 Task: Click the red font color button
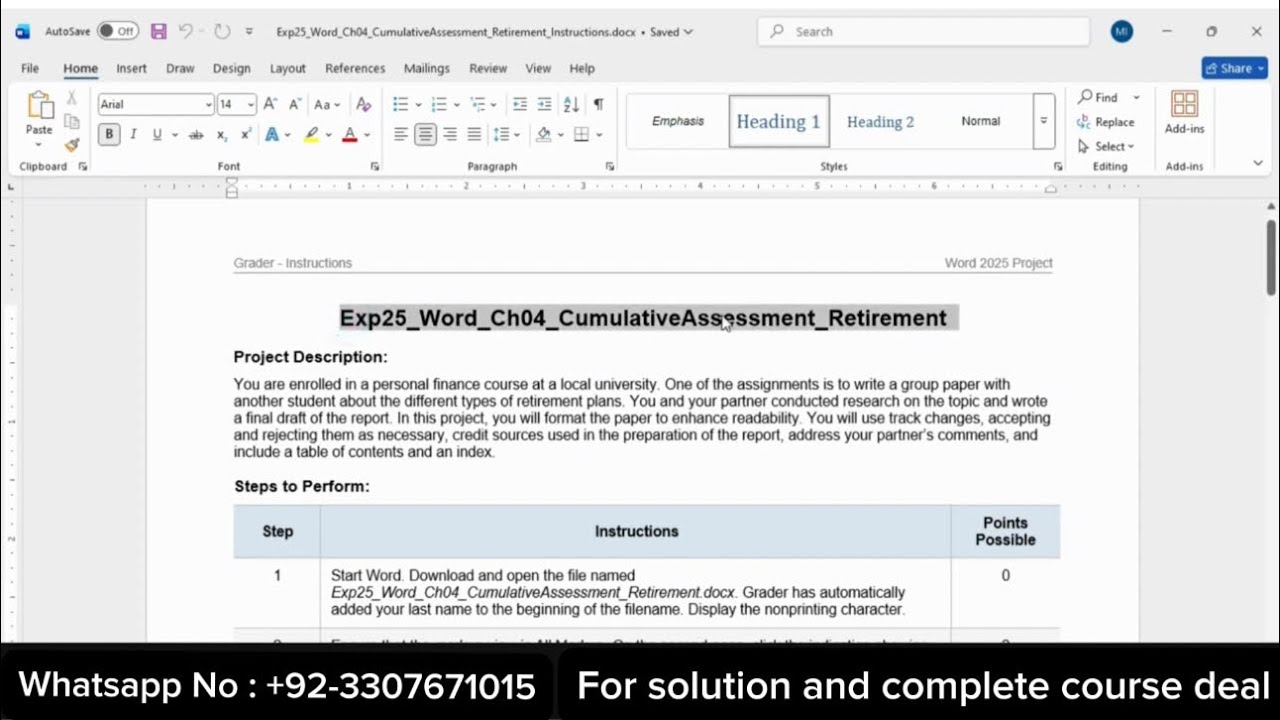(349, 134)
